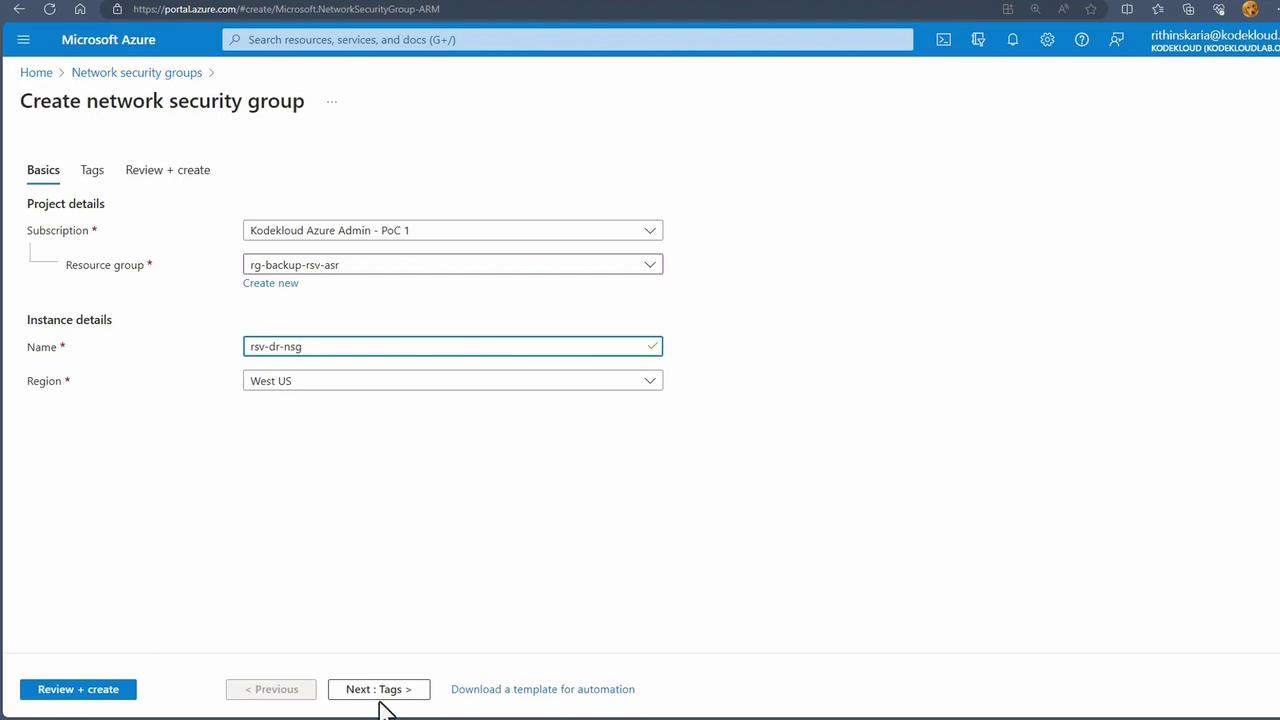This screenshot has width=1280, height=720.
Task: Reload the page with the refresh icon
Action: click(49, 9)
